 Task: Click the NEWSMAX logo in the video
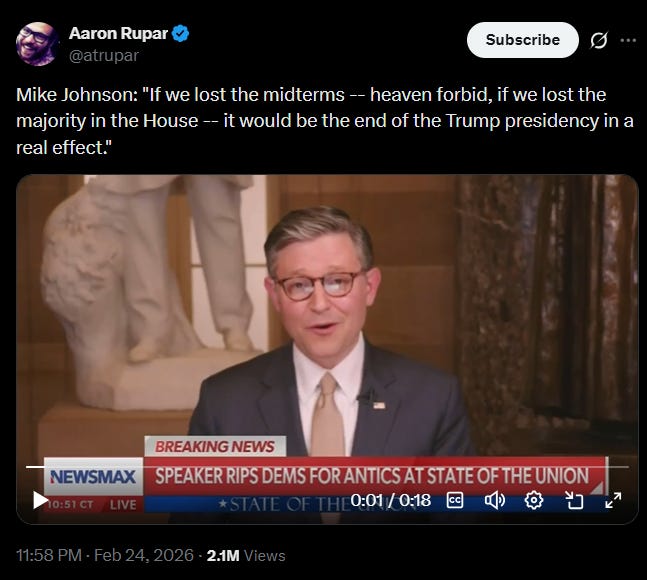pyautogui.click(x=93, y=476)
